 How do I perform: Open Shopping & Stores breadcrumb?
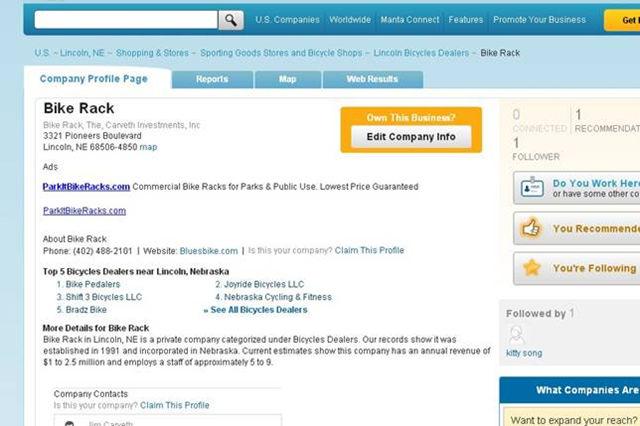(152, 53)
